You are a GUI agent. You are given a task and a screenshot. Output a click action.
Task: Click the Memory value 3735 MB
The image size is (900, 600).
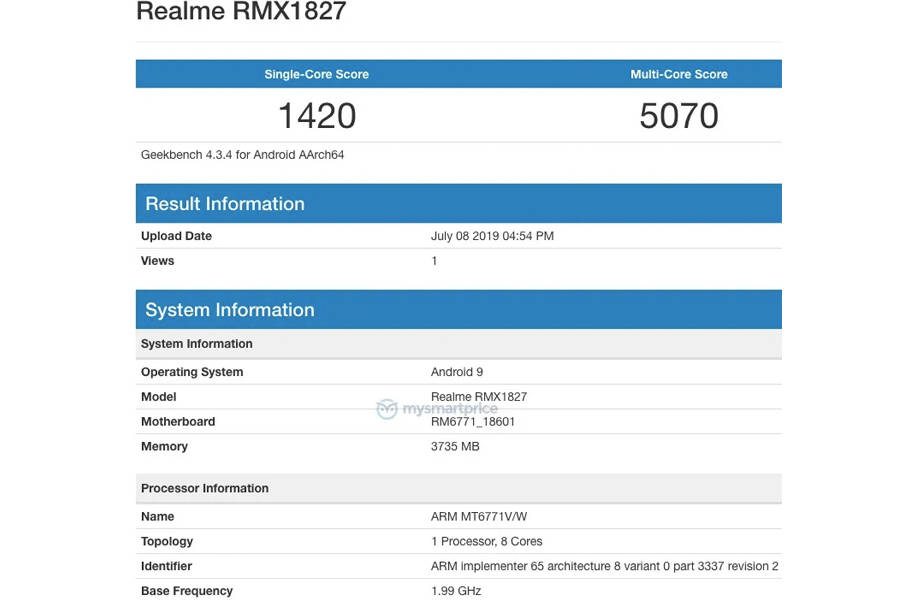[455, 446]
